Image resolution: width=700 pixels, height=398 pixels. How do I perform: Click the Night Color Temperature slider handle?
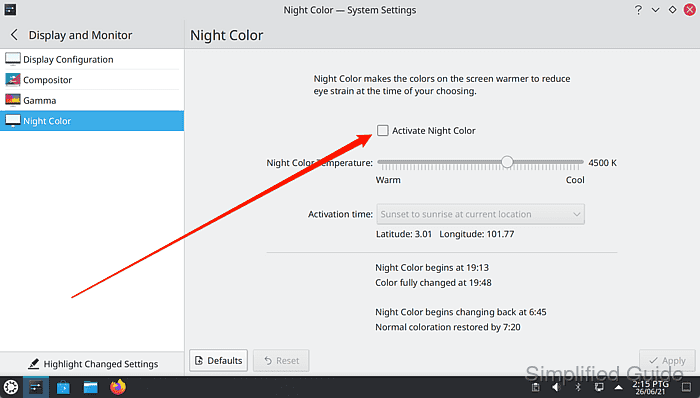click(x=507, y=162)
